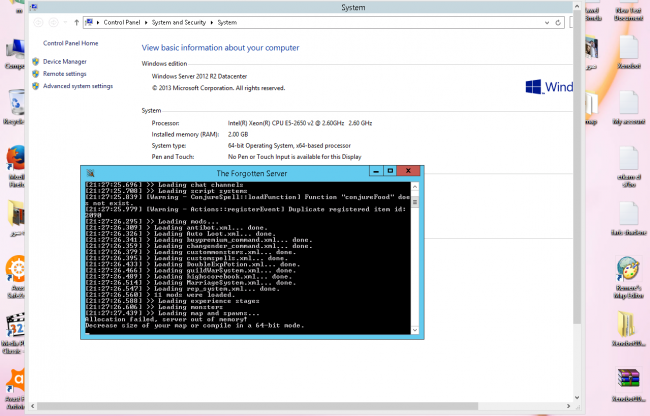Expand chevron after System and Security breadcrumb

(x=211, y=22)
